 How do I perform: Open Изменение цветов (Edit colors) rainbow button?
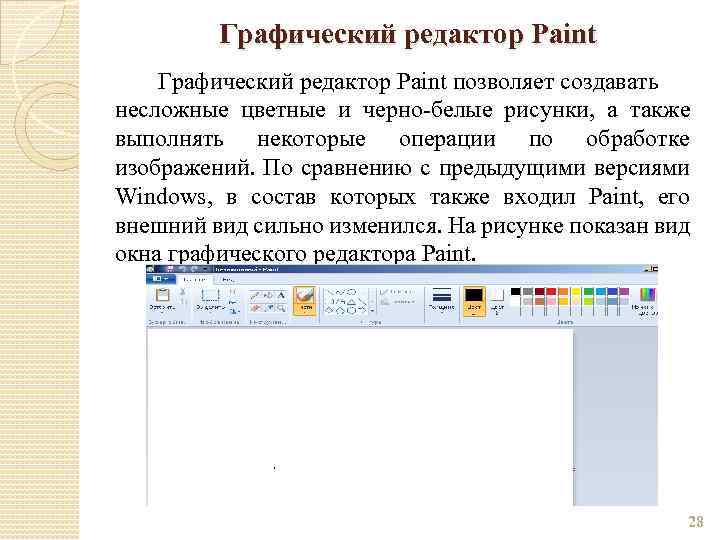coord(646,301)
